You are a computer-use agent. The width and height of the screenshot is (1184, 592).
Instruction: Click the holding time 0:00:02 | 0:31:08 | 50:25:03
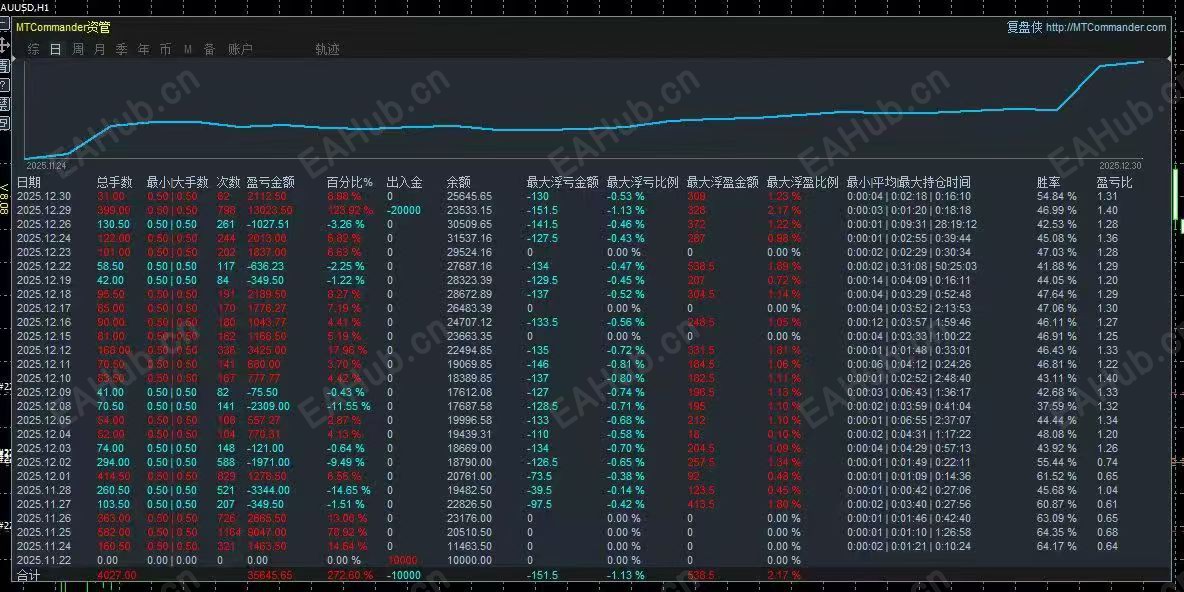click(x=911, y=266)
